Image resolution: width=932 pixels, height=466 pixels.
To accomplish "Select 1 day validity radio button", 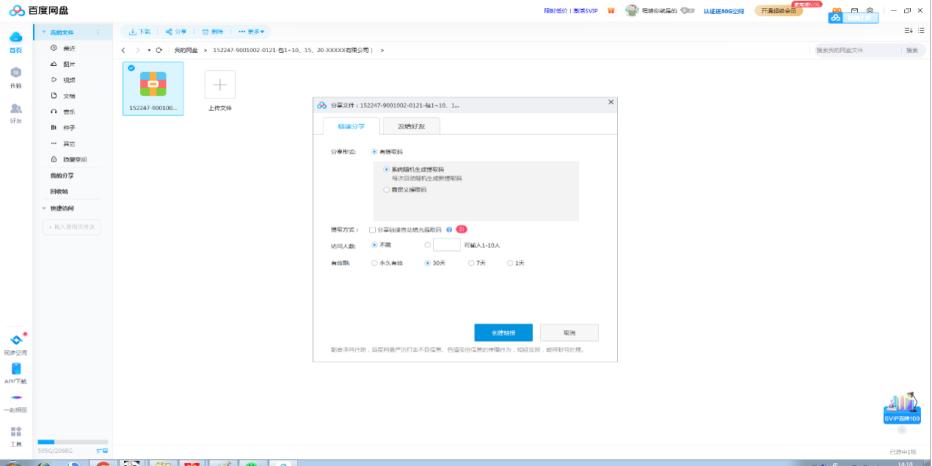I will pos(510,263).
